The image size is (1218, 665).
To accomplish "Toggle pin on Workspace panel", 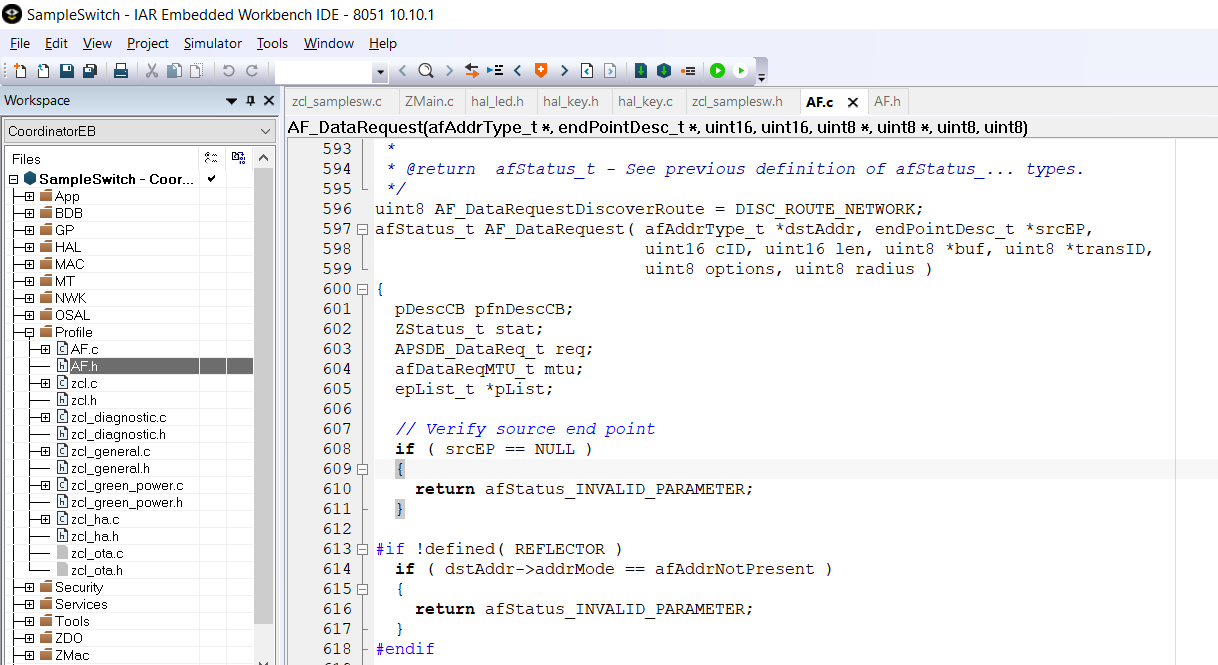I will pos(250,101).
